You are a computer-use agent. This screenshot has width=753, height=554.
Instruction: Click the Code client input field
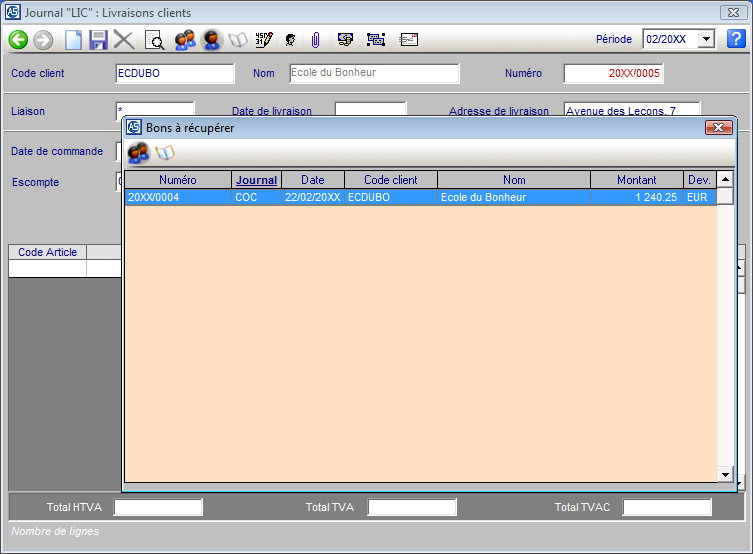174,73
